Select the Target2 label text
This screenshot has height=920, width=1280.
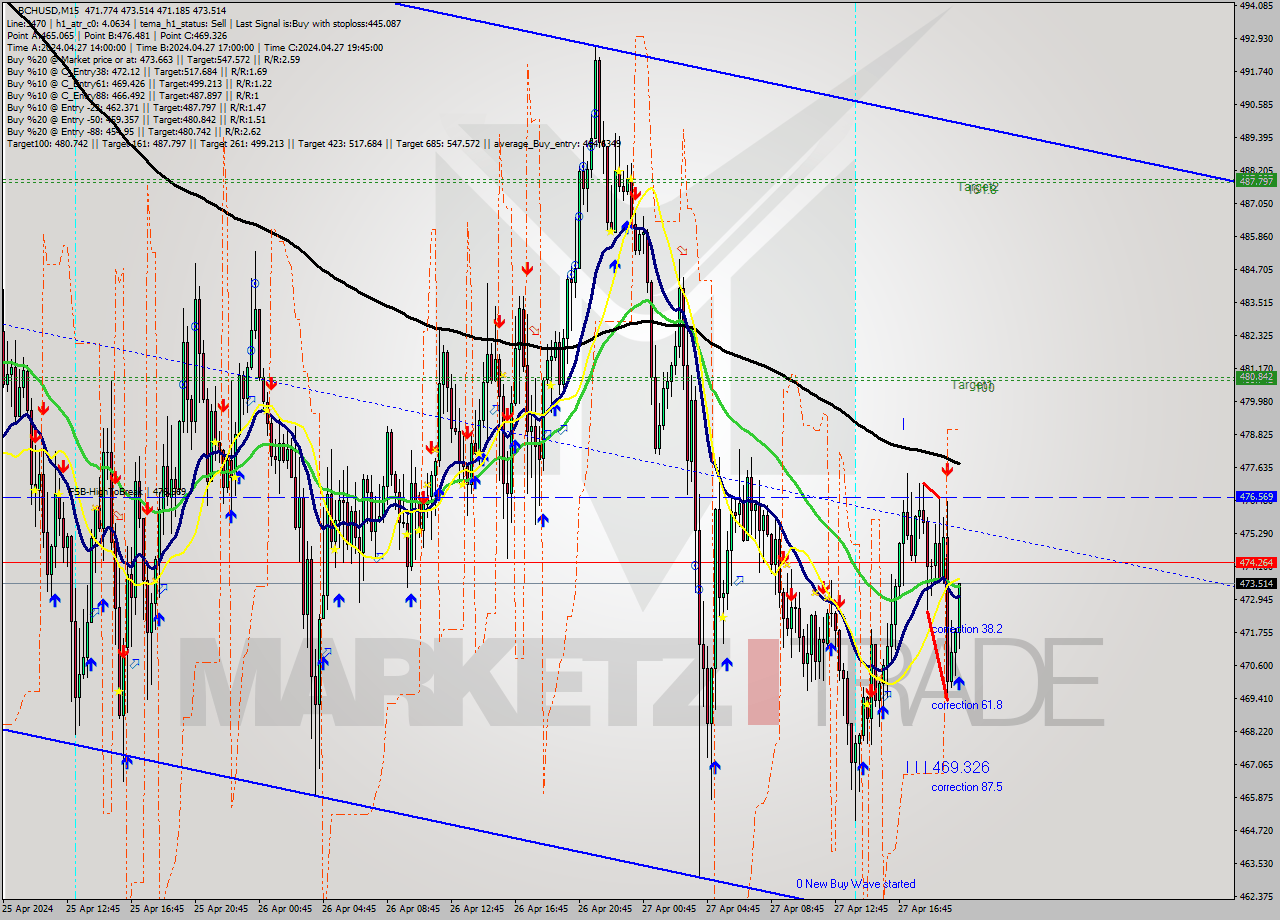(978, 187)
